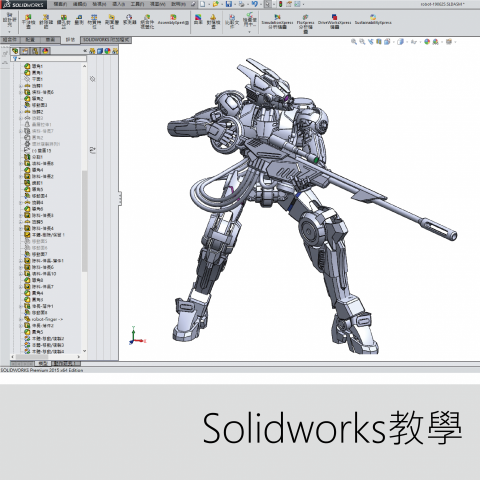This screenshot has width=480, height=480.
Task: Click the XYZ coordinate triad
Action: coord(137,336)
